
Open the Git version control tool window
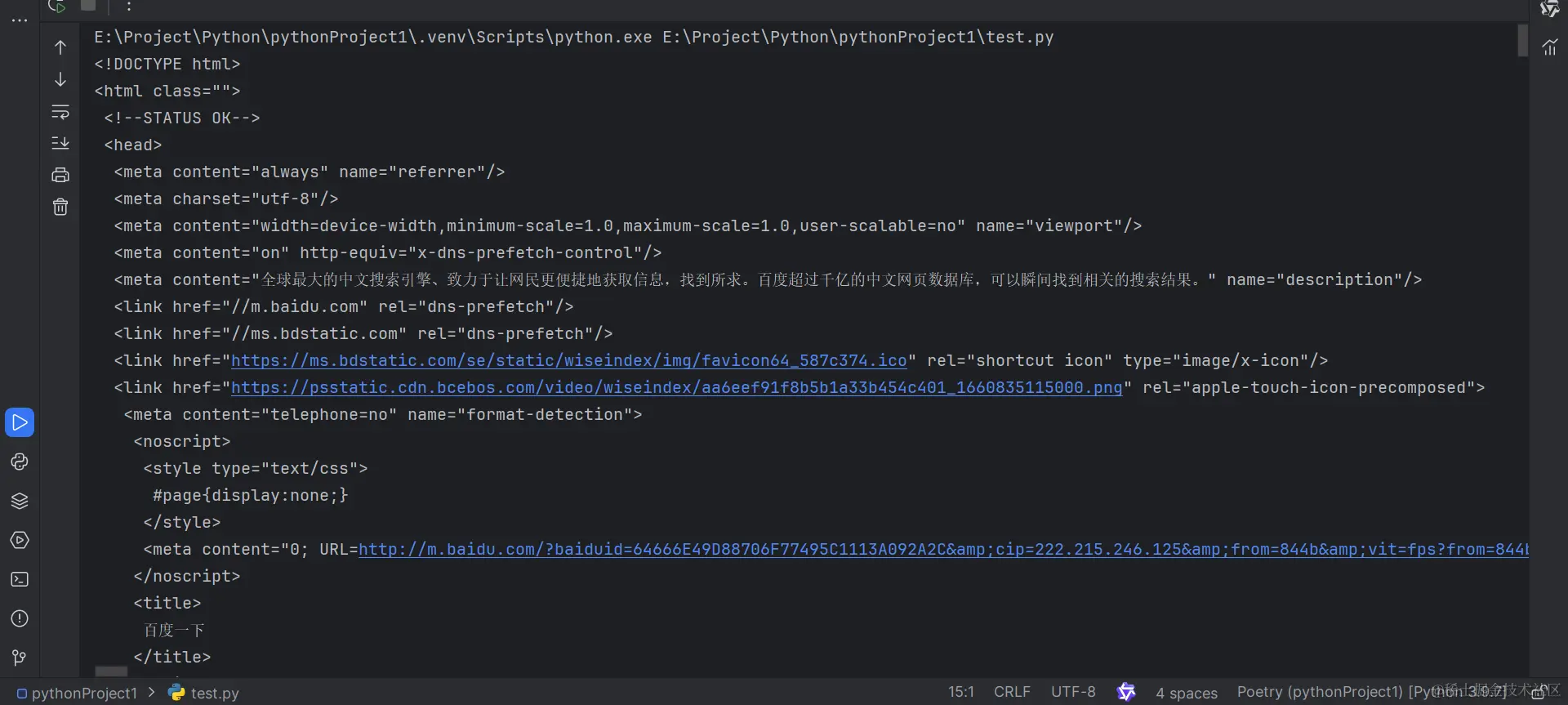pyautogui.click(x=20, y=658)
